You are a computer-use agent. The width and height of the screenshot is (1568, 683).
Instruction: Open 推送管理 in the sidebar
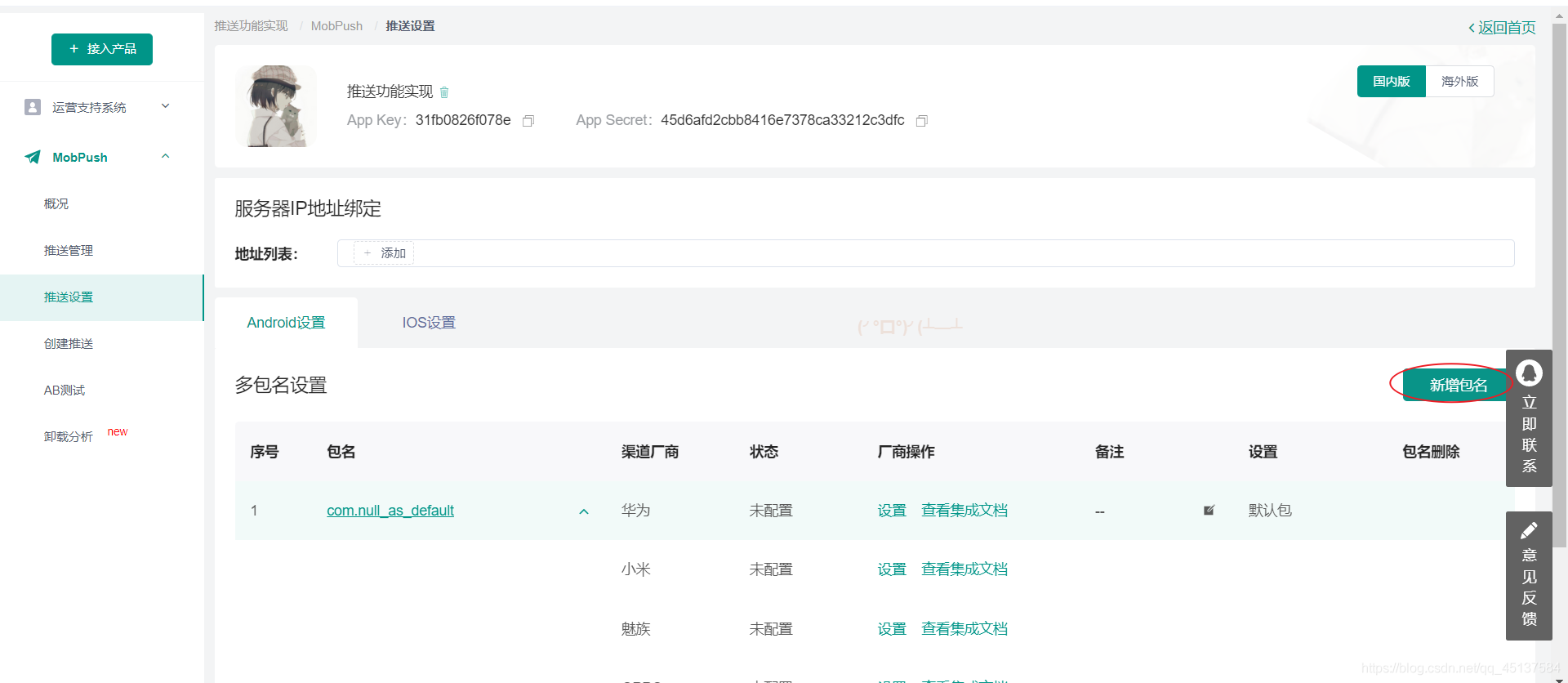coord(69,251)
